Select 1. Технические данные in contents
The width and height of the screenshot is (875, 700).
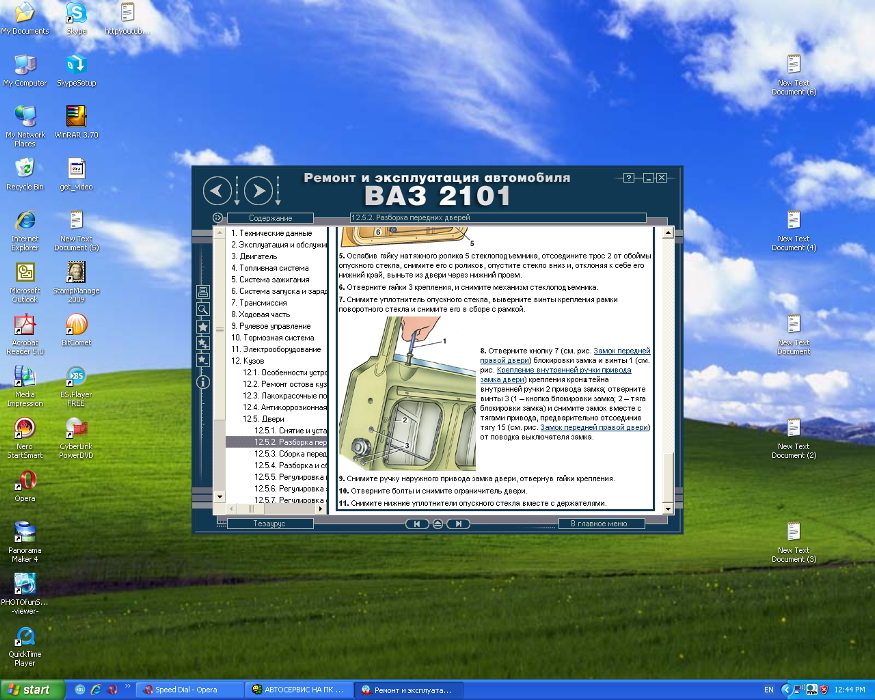[272, 233]
